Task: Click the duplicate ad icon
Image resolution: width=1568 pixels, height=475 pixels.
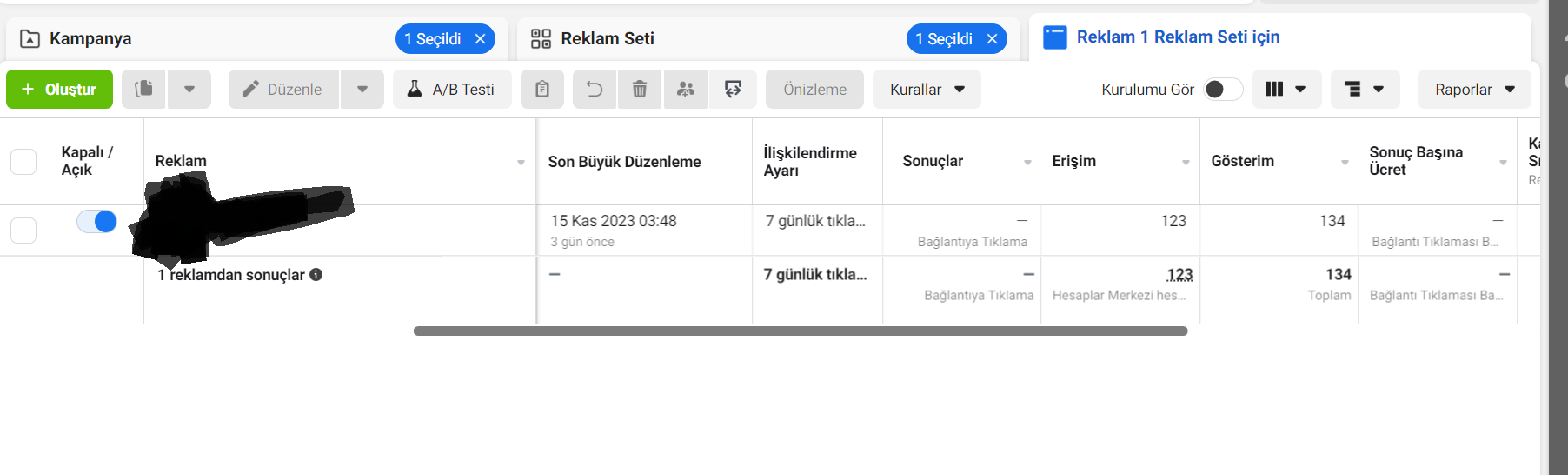Action: tap(143, 89)
